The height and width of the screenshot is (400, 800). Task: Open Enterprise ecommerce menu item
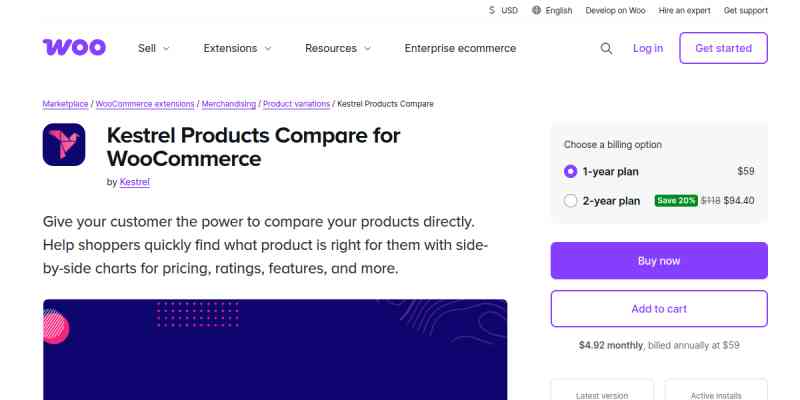click(460, 48)
